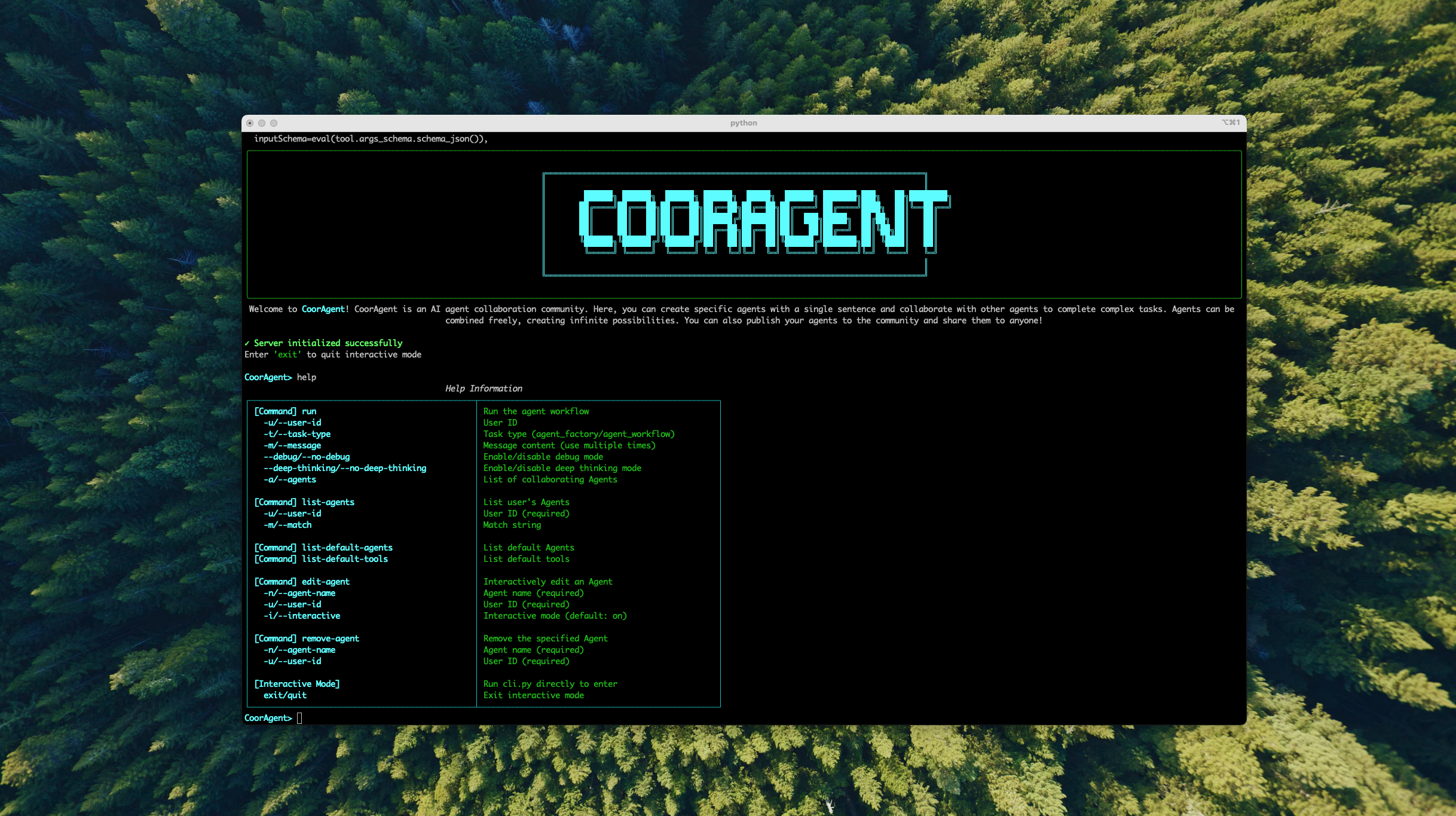Place cursor at the bottom CoorAgent> prompt
Screen dimensions: 1456x816
[299, 718]
